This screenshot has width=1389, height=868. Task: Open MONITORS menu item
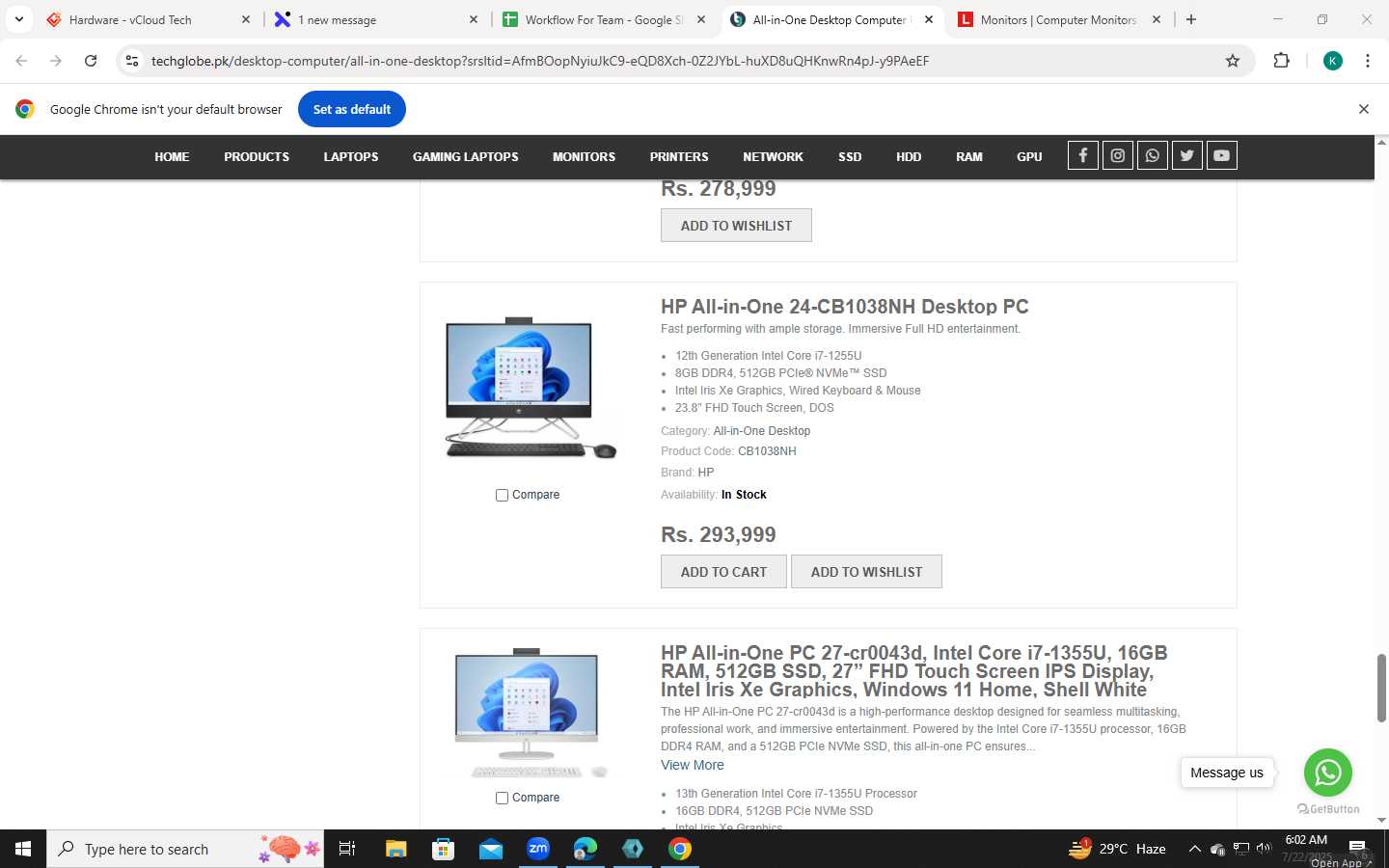pyautogui.click(x=584, y=156)
